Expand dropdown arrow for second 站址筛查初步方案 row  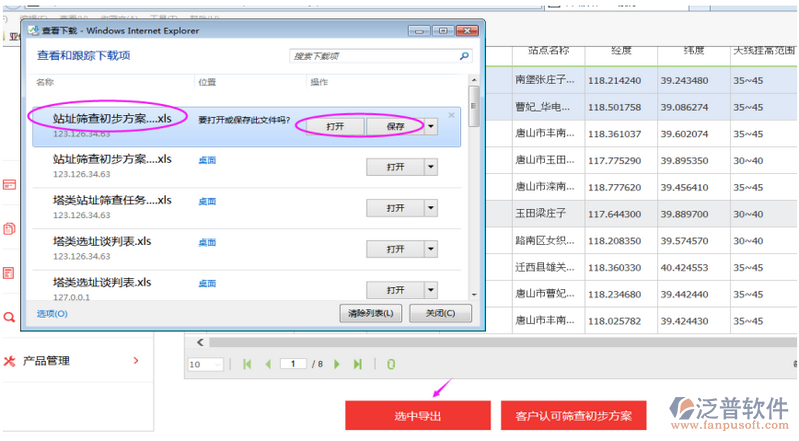pos(431,167)
